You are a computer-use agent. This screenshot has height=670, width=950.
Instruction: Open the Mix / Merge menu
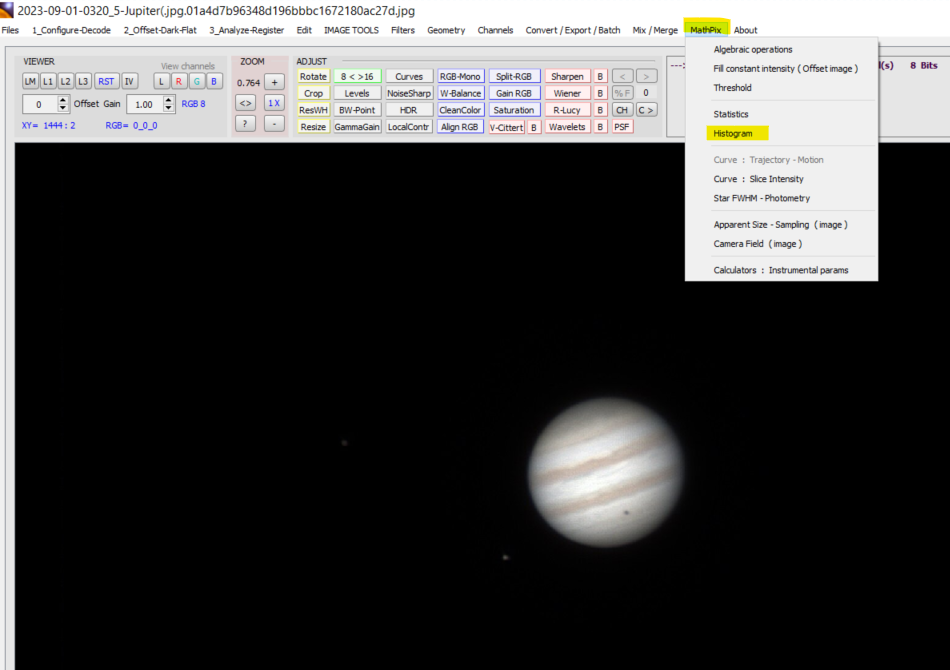(x=655, y=30)
